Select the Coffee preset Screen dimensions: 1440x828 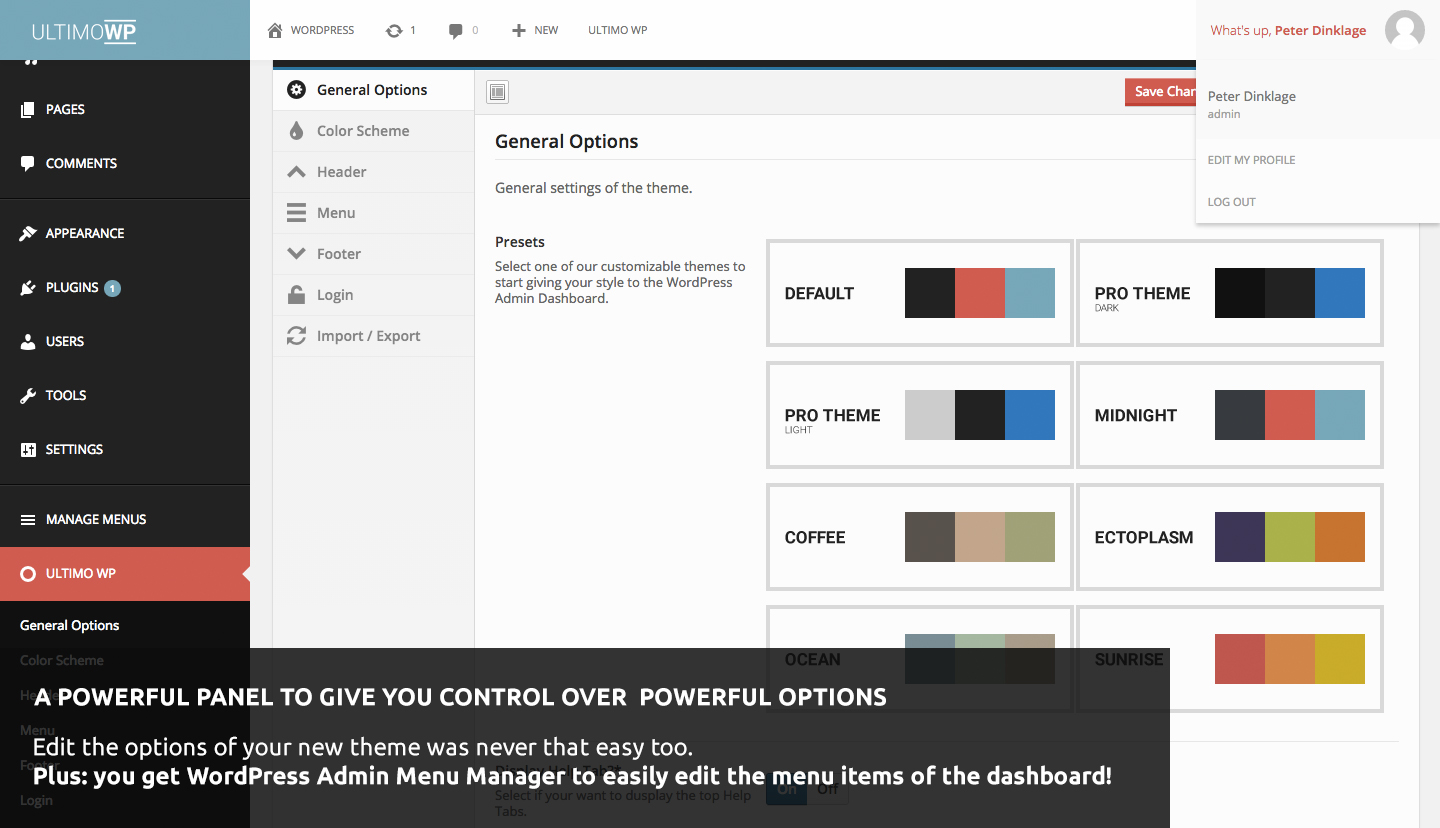pos(920,537)
